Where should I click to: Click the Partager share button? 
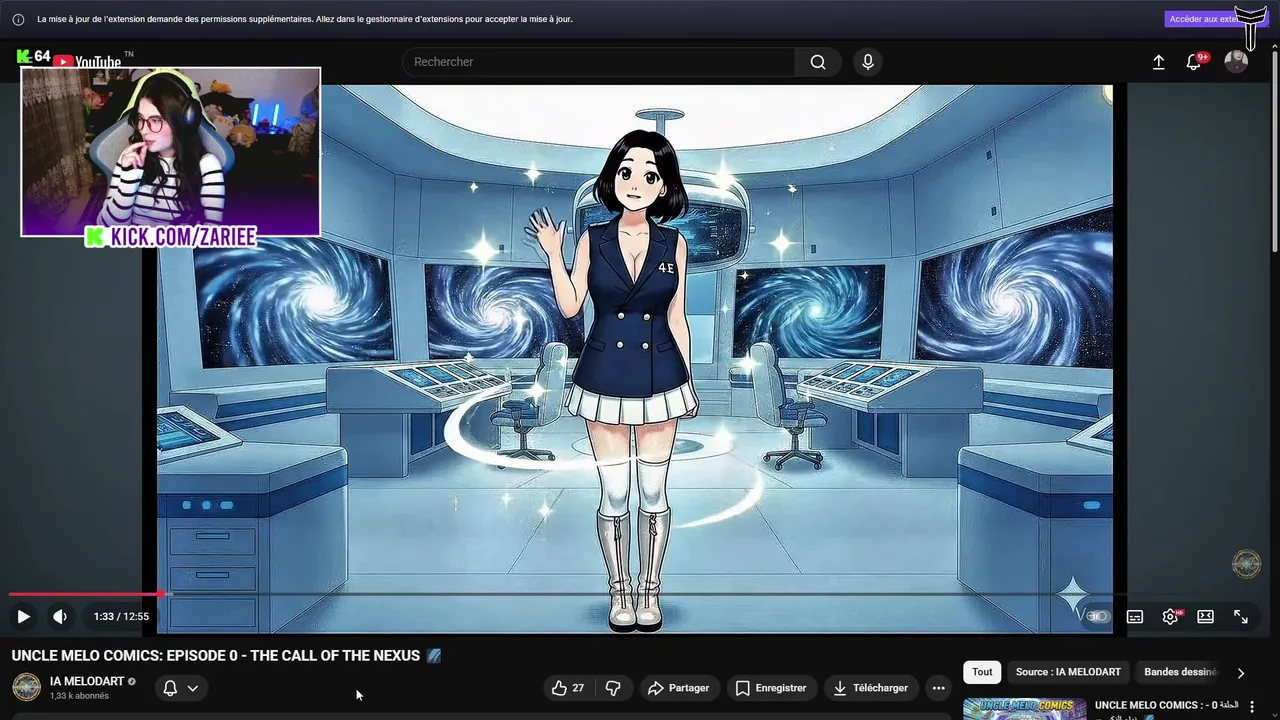pyautogui.click(x=678, y=688)
